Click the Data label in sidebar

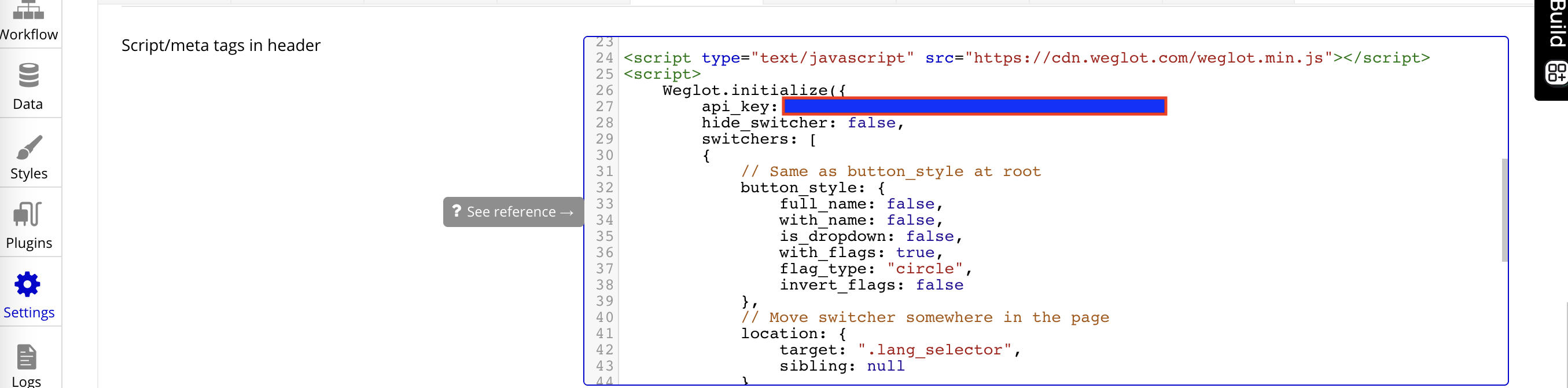click(x=28, y=104)
